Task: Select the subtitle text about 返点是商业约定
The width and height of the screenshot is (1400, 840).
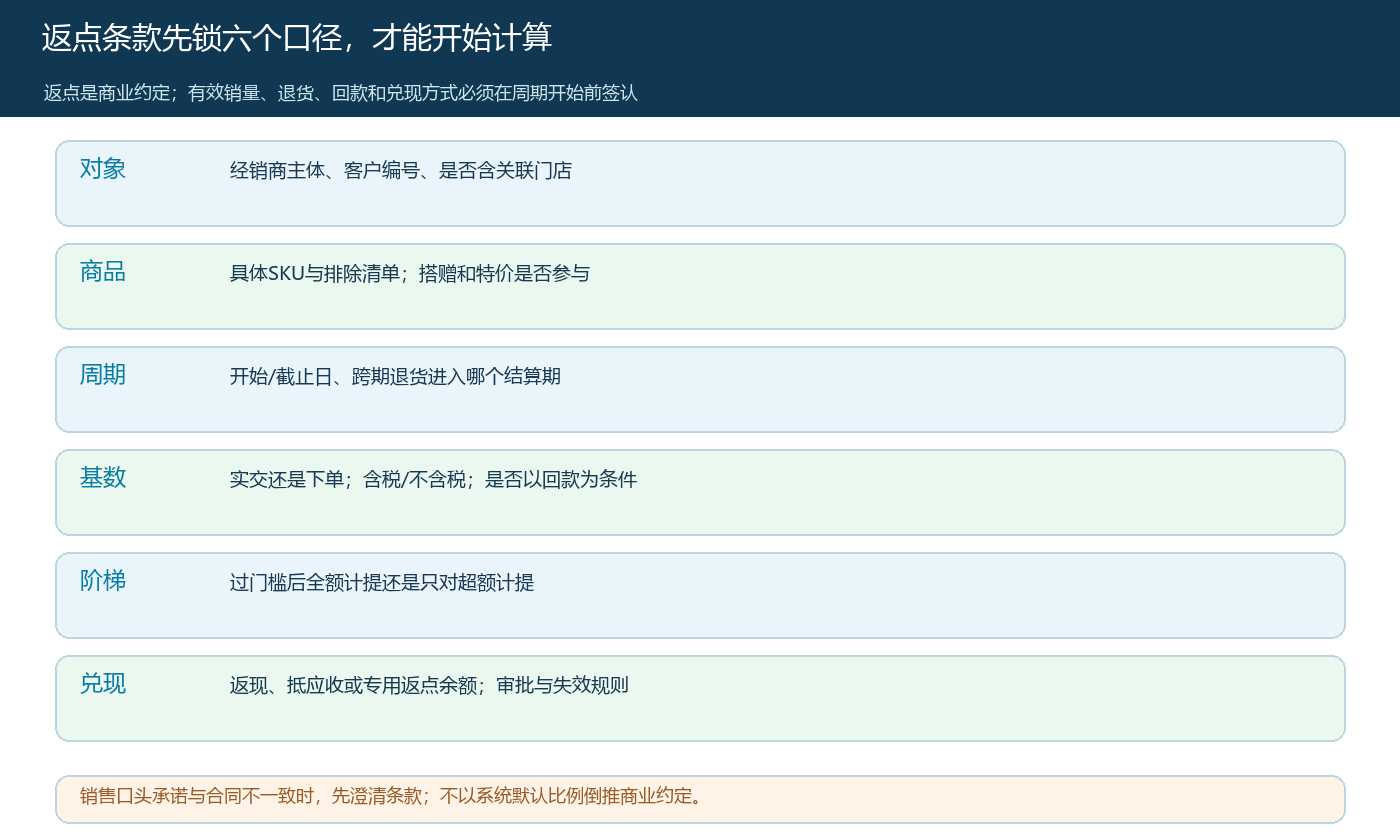Action: pyautogui.click(x=341, y=93)
